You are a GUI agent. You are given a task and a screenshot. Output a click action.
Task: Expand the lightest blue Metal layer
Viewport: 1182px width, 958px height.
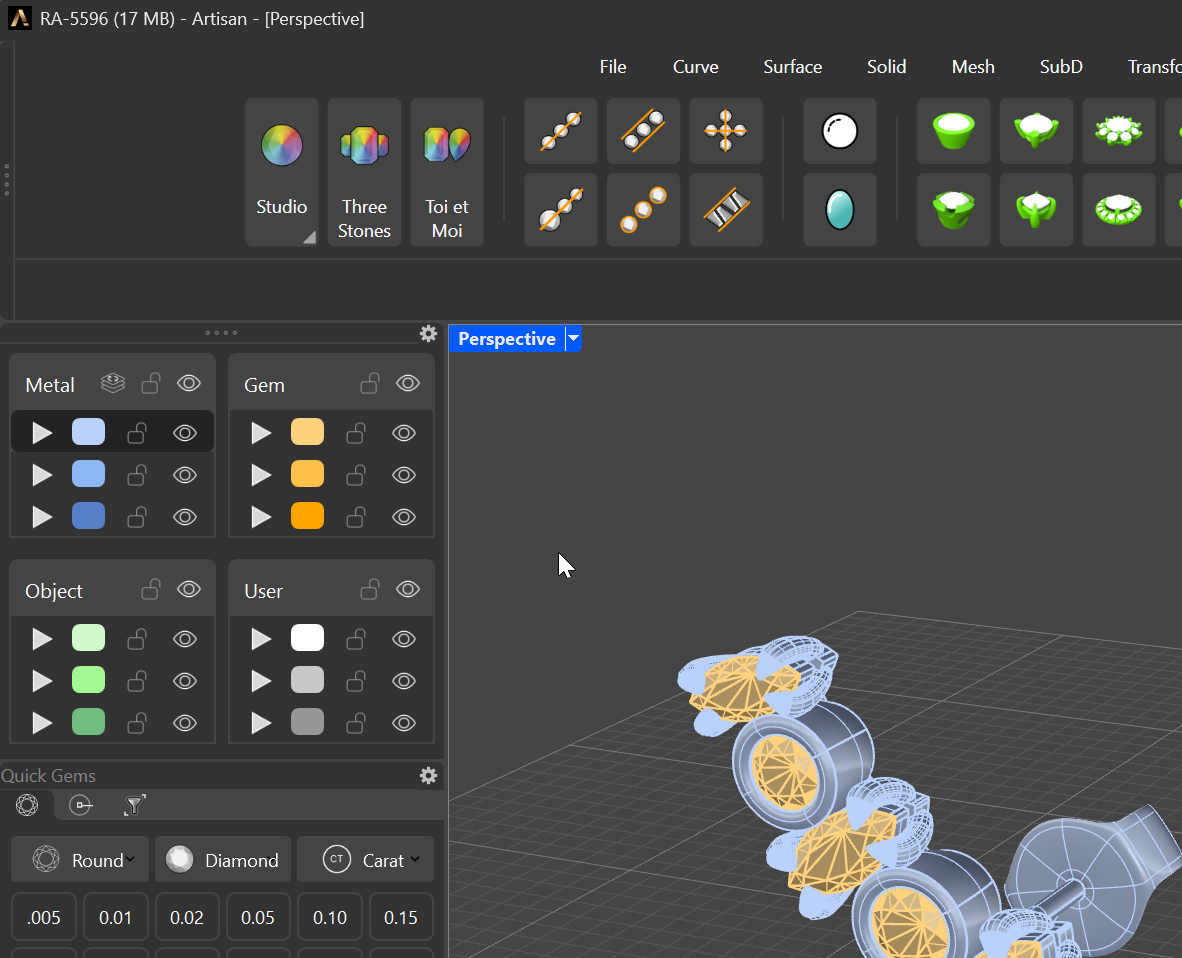[x=42, y=433]
